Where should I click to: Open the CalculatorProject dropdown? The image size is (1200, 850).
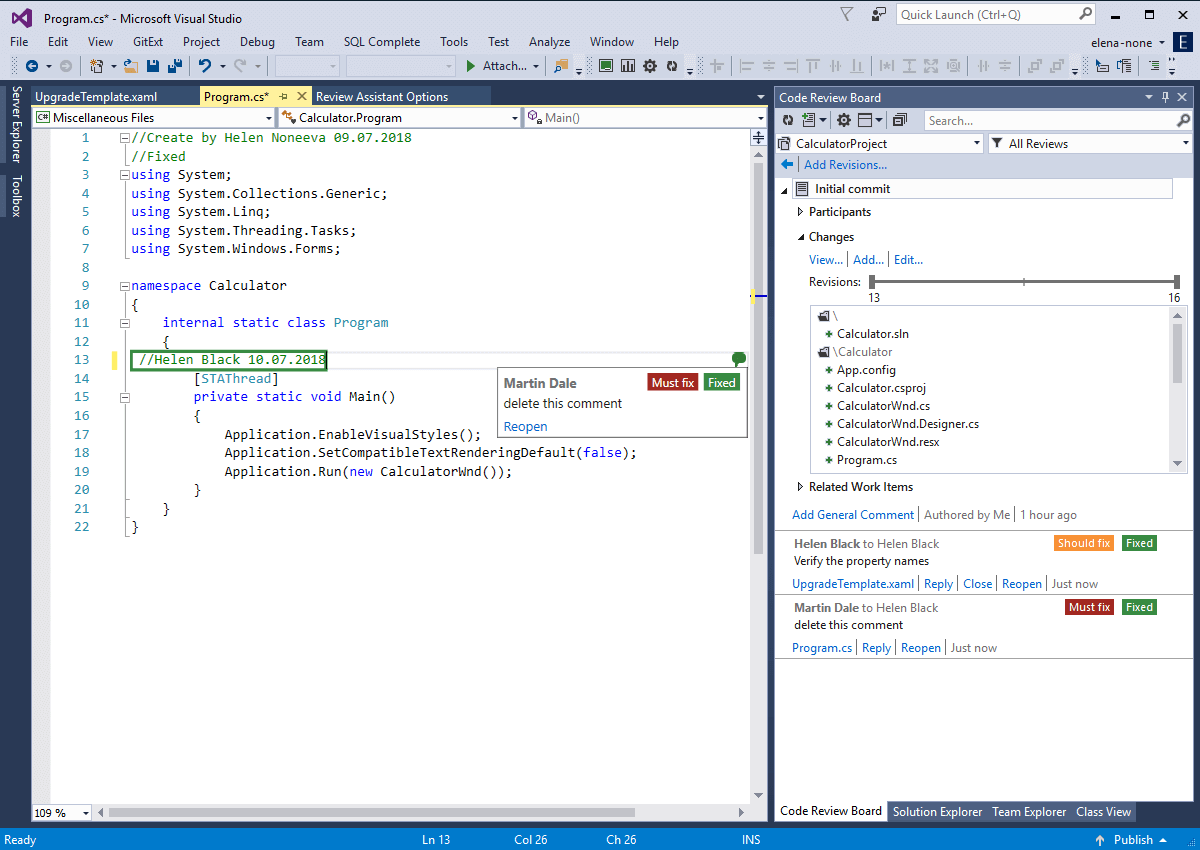coord(977,144)
